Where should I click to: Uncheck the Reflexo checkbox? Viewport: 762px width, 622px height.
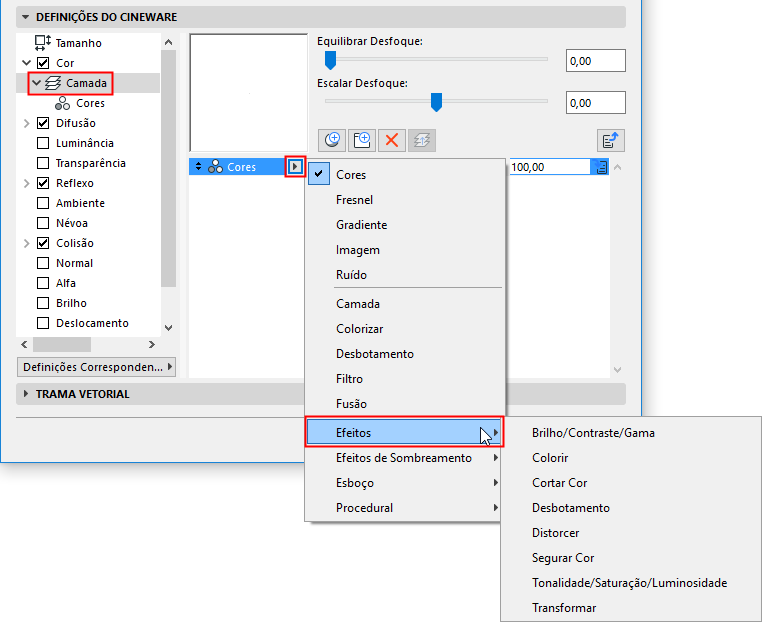[x=43, y=183]
